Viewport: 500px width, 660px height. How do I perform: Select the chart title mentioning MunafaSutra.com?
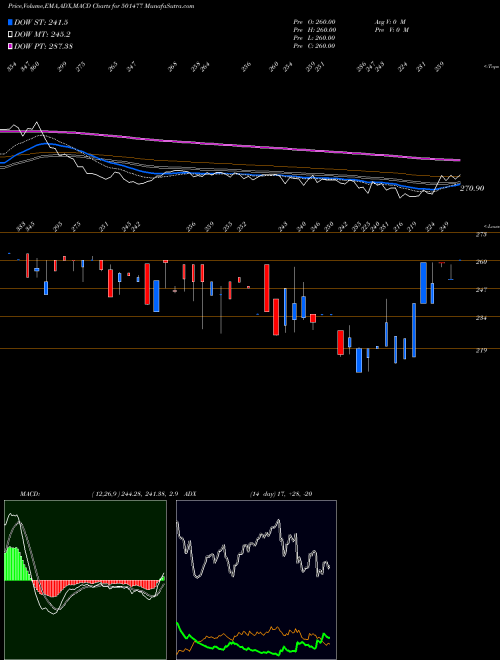pos(101,7)
